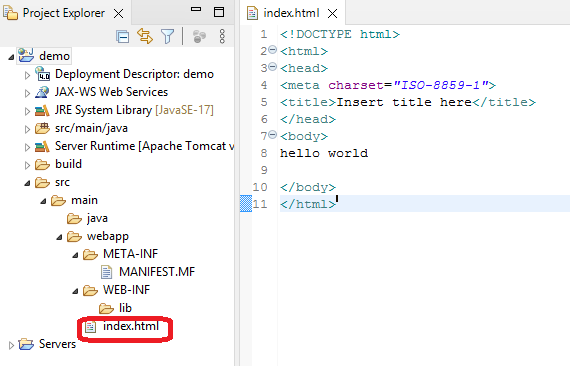
Task: Click 'Insert title here' text
Action: [x=404, y=102]
